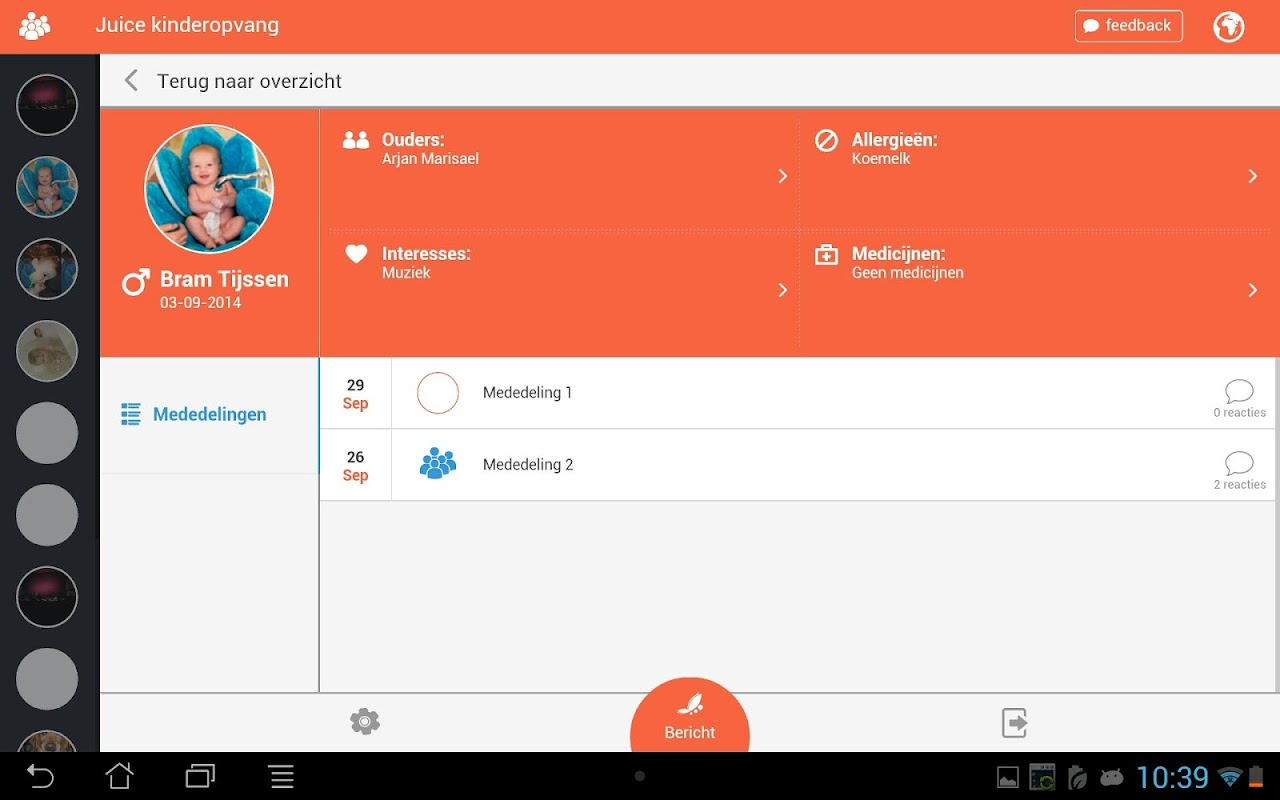Tap the Android back button

(x=40, y=776)
